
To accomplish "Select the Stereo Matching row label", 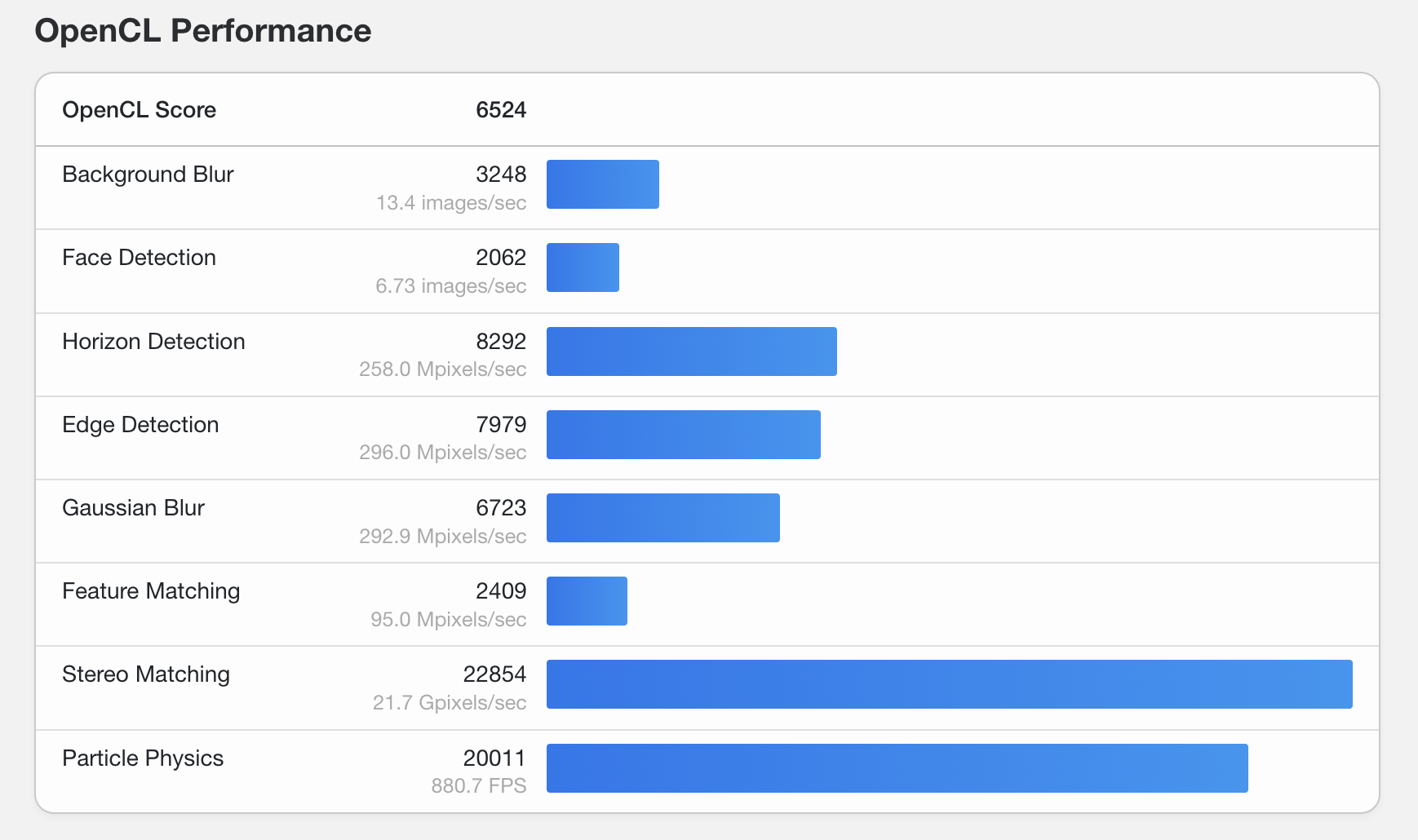I will coord(146,674).
